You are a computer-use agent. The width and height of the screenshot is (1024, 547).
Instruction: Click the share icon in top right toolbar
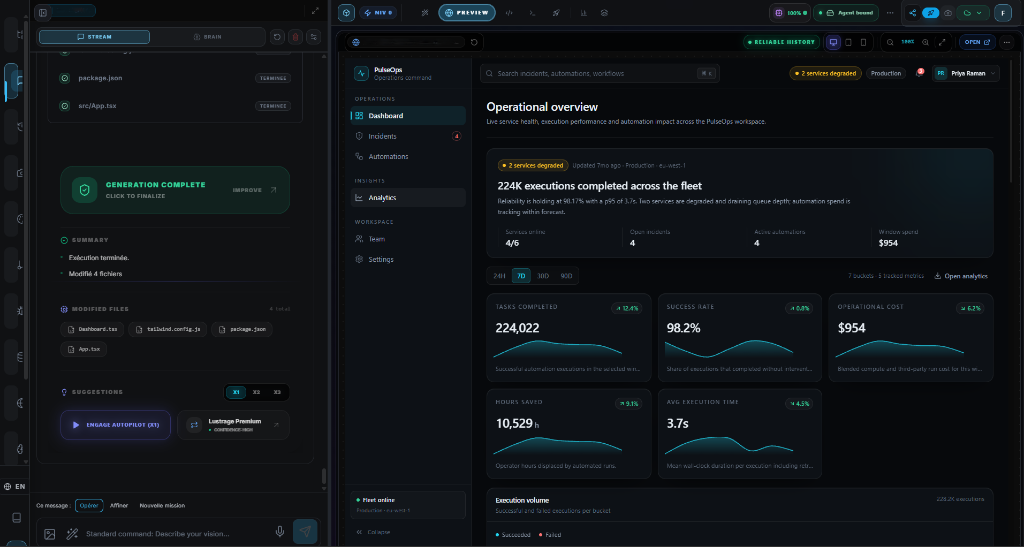(913, 12)
